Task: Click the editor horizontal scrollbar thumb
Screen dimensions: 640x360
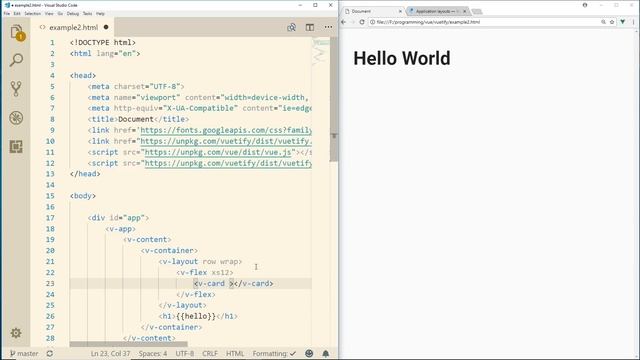Action: point(129,344)
